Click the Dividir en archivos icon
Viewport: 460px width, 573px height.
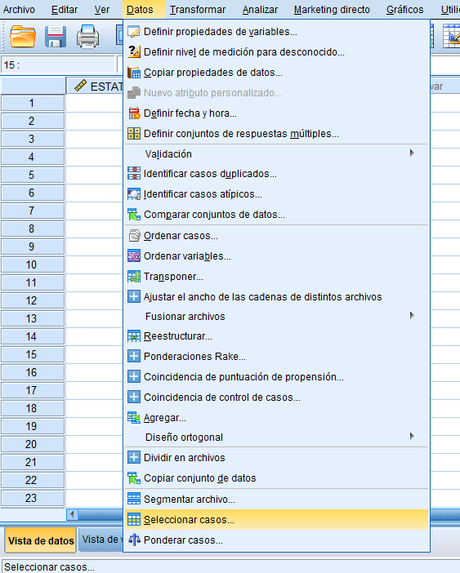pos(134,458)
